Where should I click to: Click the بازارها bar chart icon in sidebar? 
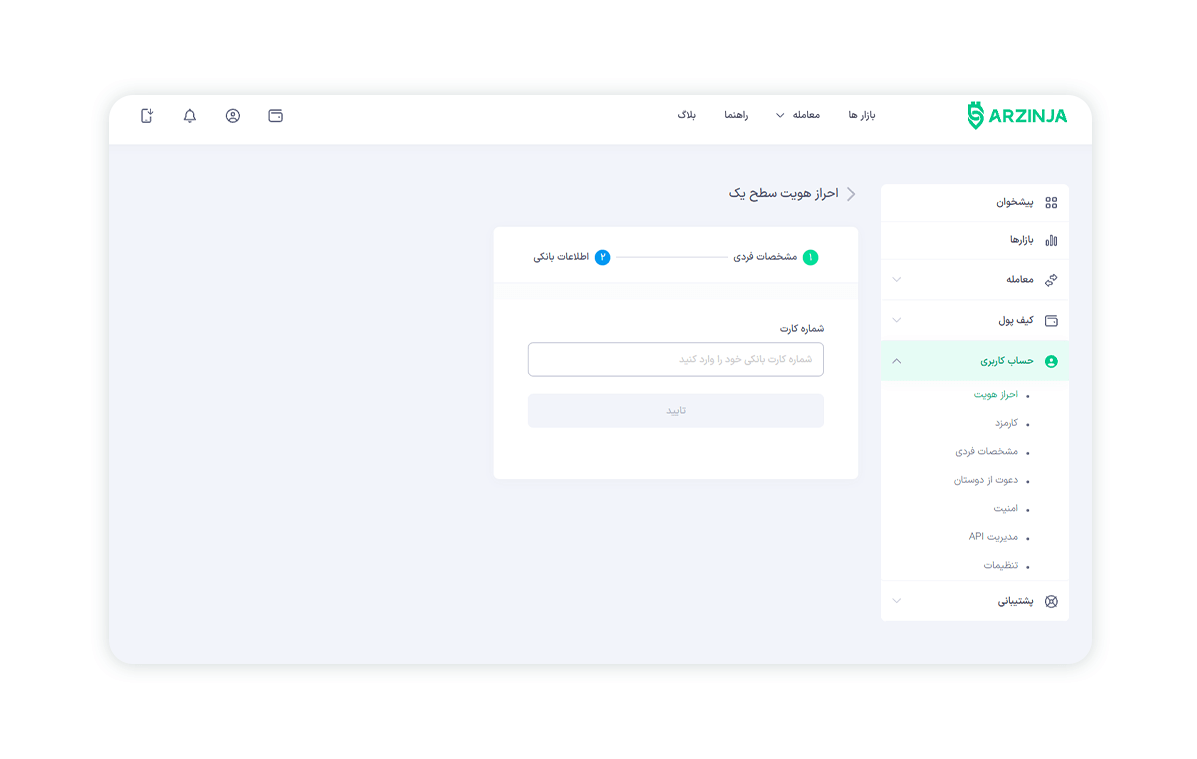1051,240
